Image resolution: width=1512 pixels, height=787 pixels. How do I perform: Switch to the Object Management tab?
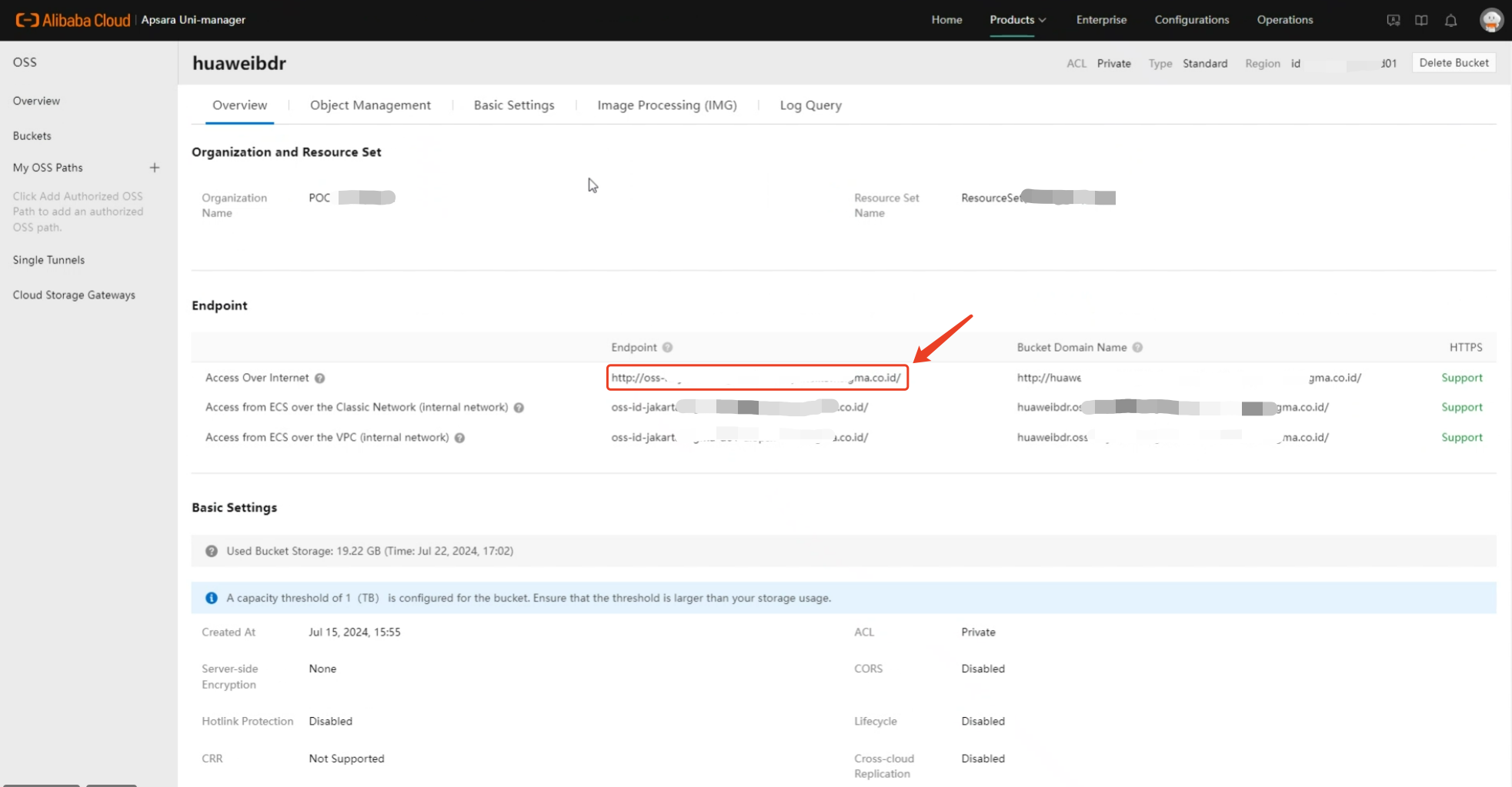(370, 105)
